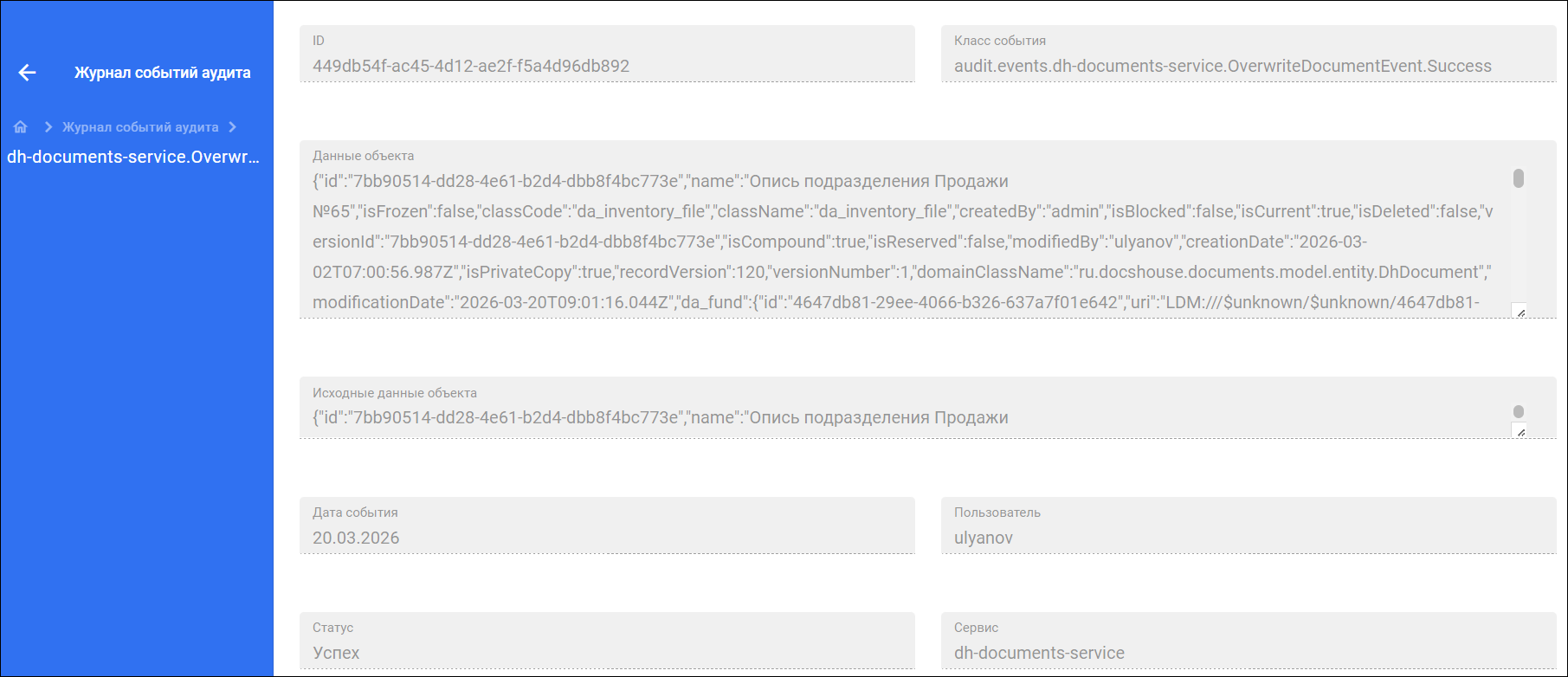Click the Журнал событий аудита sidebar title

click(163, 73)
